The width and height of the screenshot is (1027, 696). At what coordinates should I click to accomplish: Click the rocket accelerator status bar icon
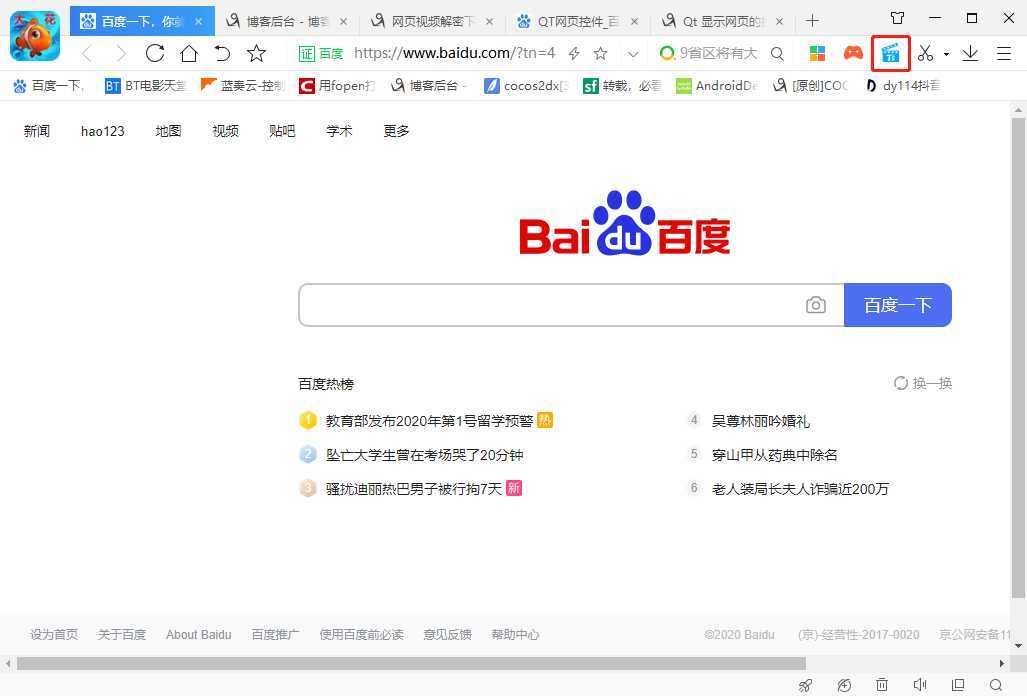tap(806, 685)
